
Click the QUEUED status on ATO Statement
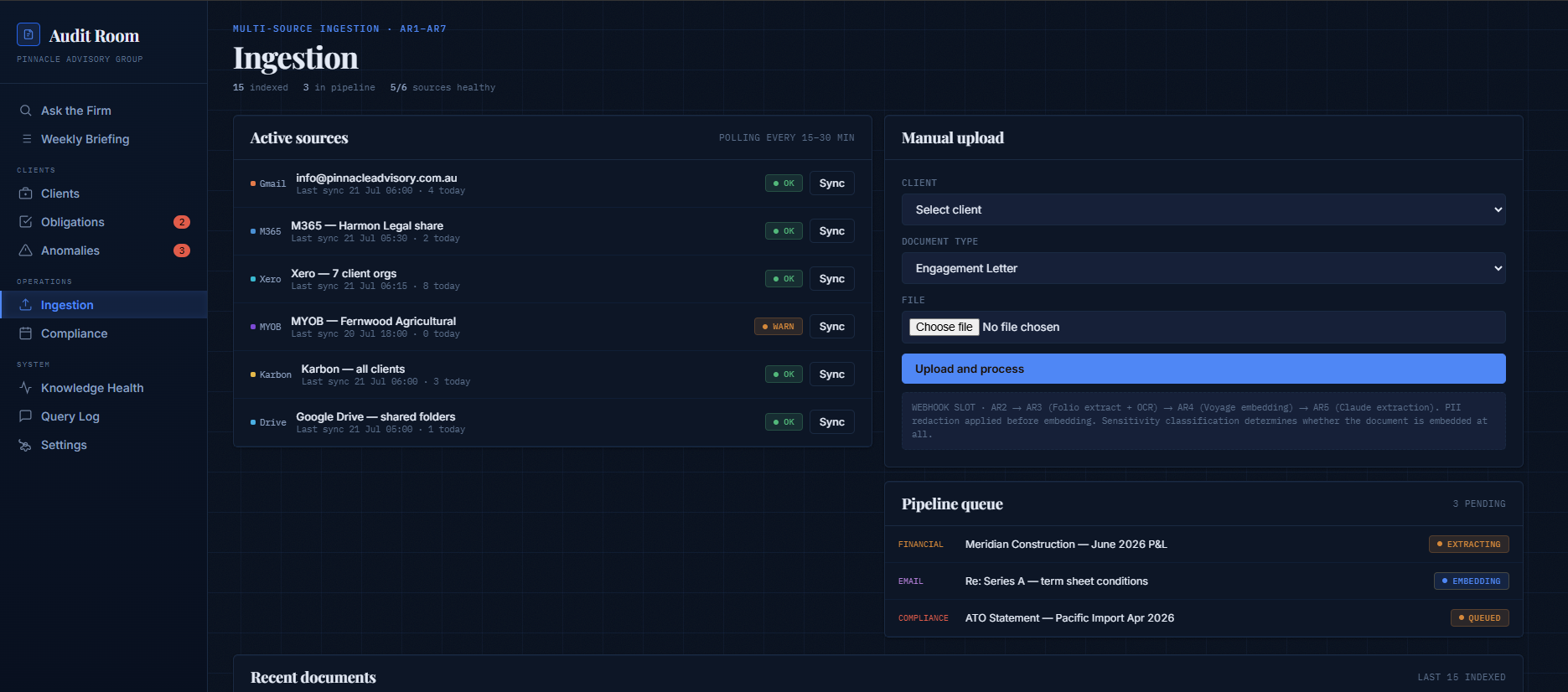click(x=1480, y=618)
